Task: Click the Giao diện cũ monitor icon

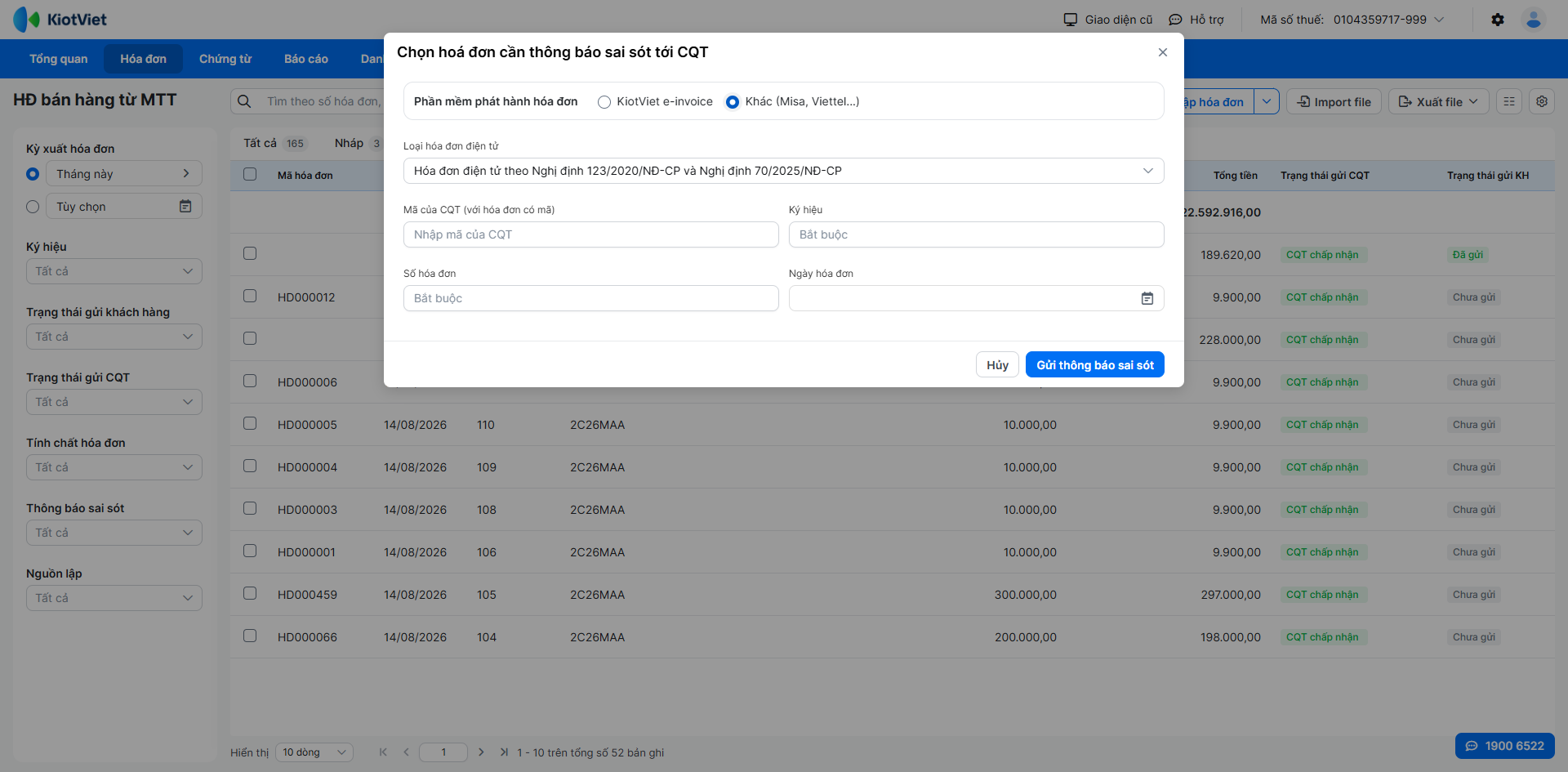Action: click(1071, 20)
